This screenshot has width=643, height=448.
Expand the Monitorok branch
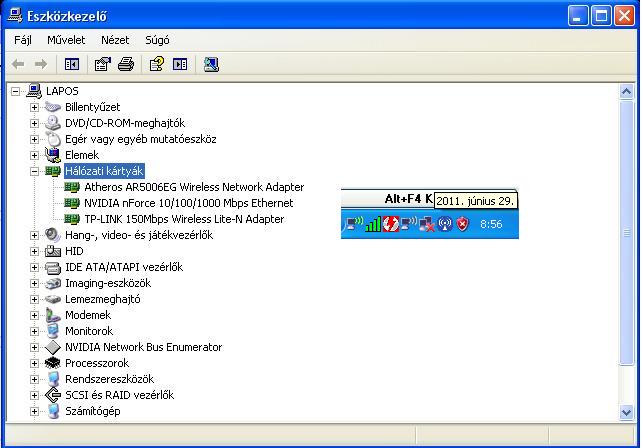pos(34,331)
